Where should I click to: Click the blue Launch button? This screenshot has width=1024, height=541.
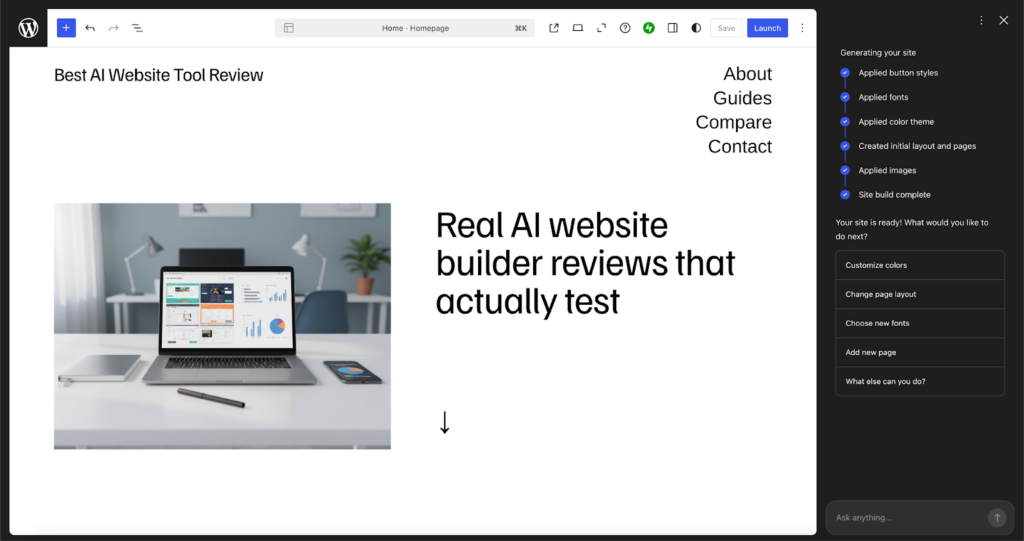767,28
